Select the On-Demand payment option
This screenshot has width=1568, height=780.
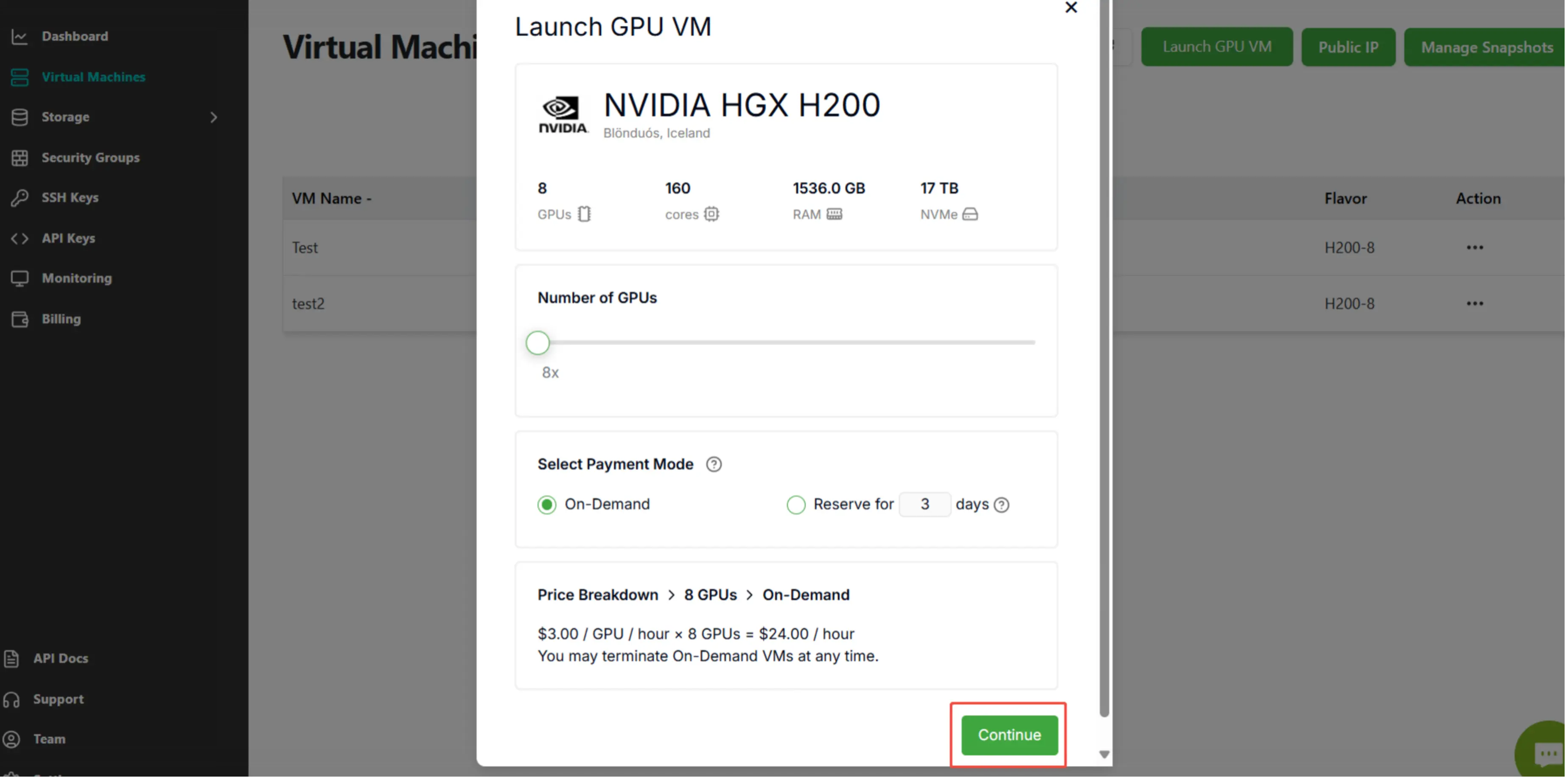[546, 505]
